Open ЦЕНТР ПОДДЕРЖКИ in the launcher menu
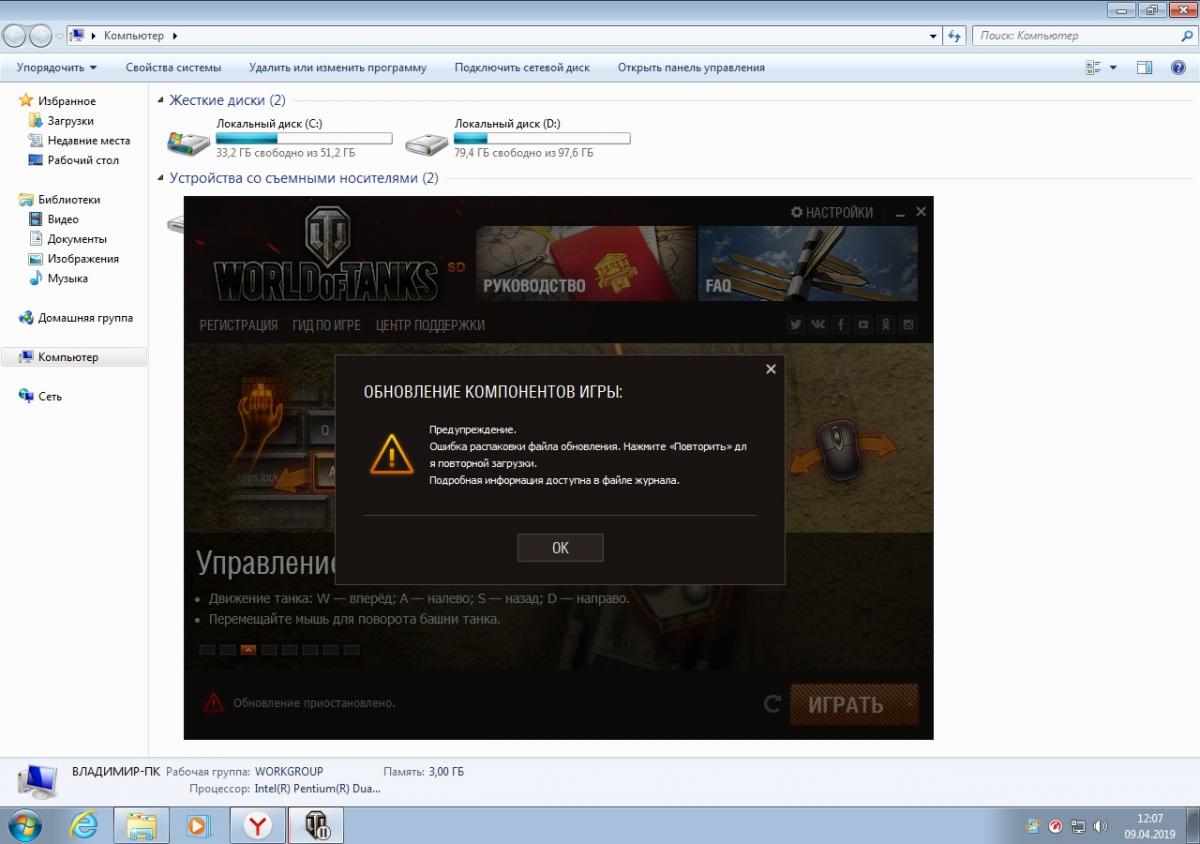 430,325
